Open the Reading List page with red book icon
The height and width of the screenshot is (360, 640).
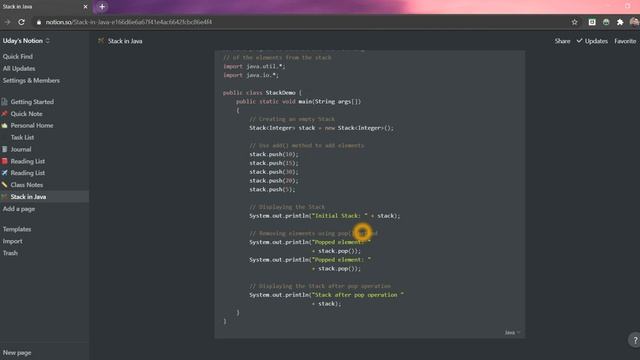point(28,161)
